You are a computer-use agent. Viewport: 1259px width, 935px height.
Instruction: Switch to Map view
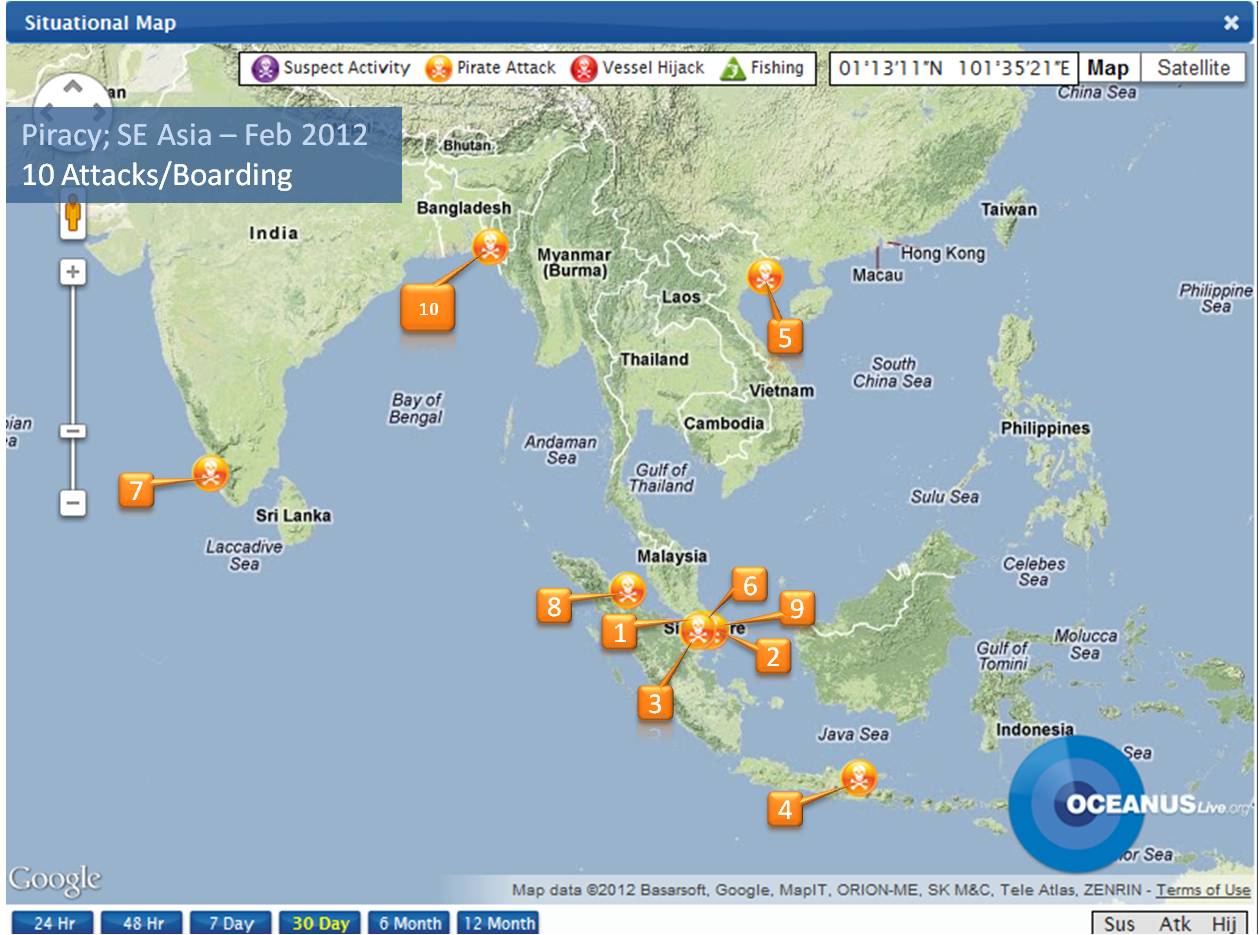tap(1108, 68)
